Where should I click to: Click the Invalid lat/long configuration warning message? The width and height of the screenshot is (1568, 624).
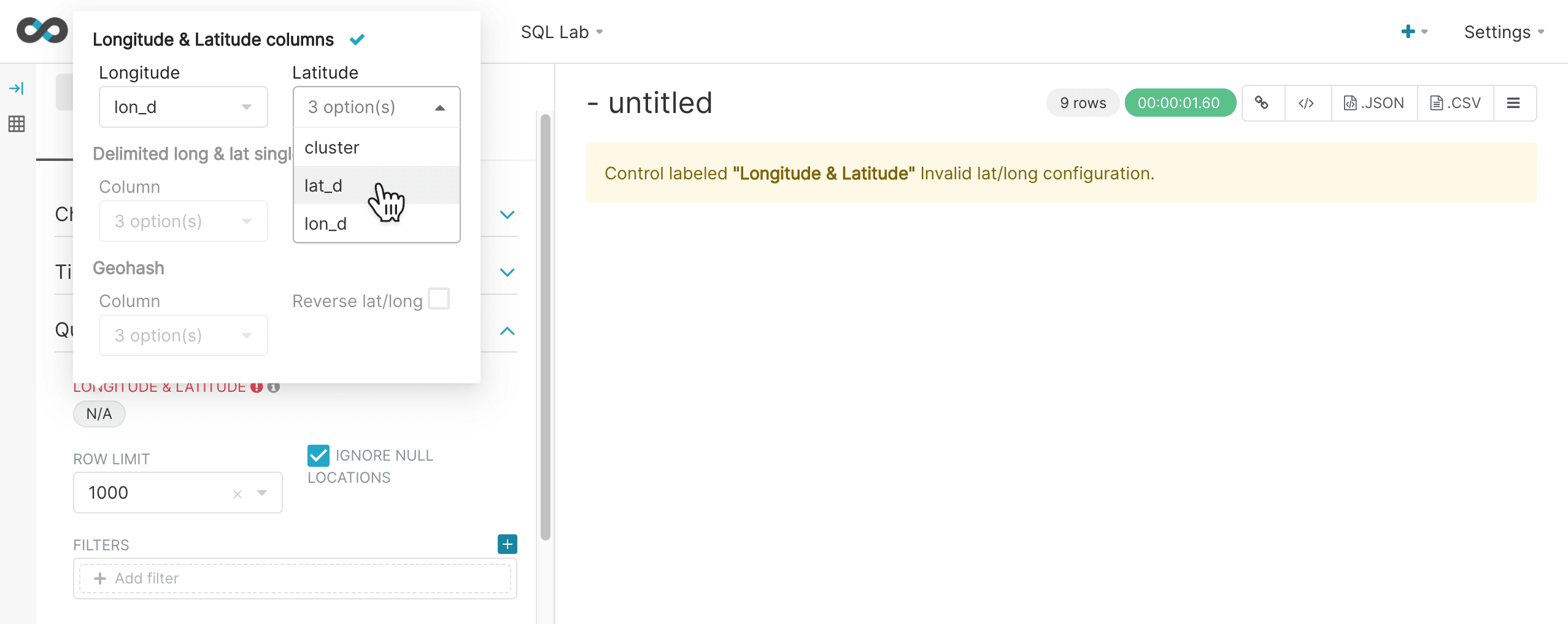(x=1061, y=173)
